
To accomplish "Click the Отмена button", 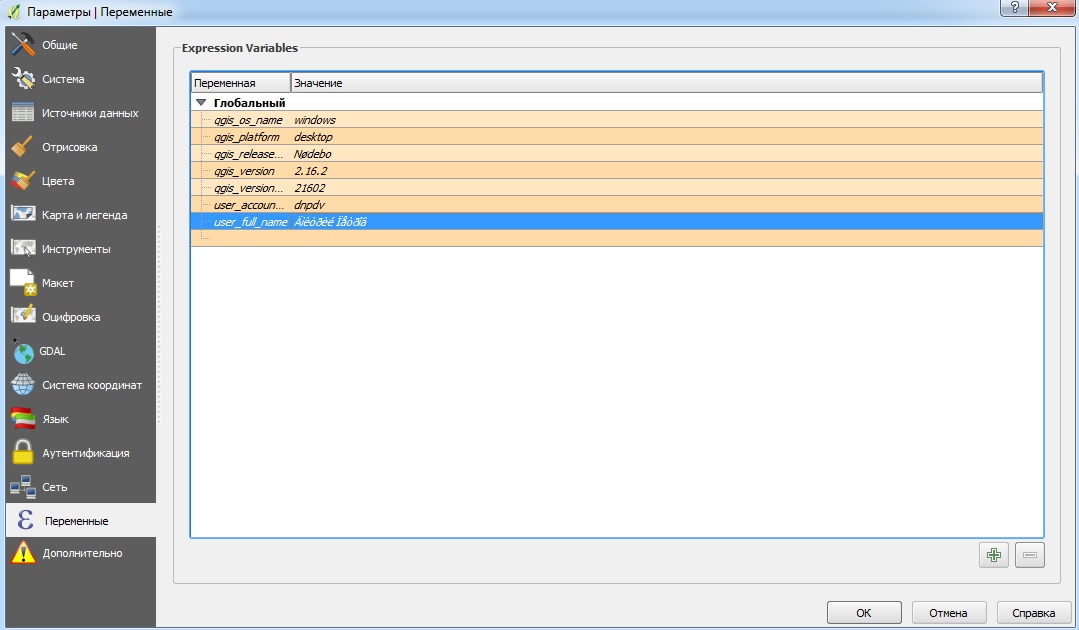I will [x=948, y=612].
